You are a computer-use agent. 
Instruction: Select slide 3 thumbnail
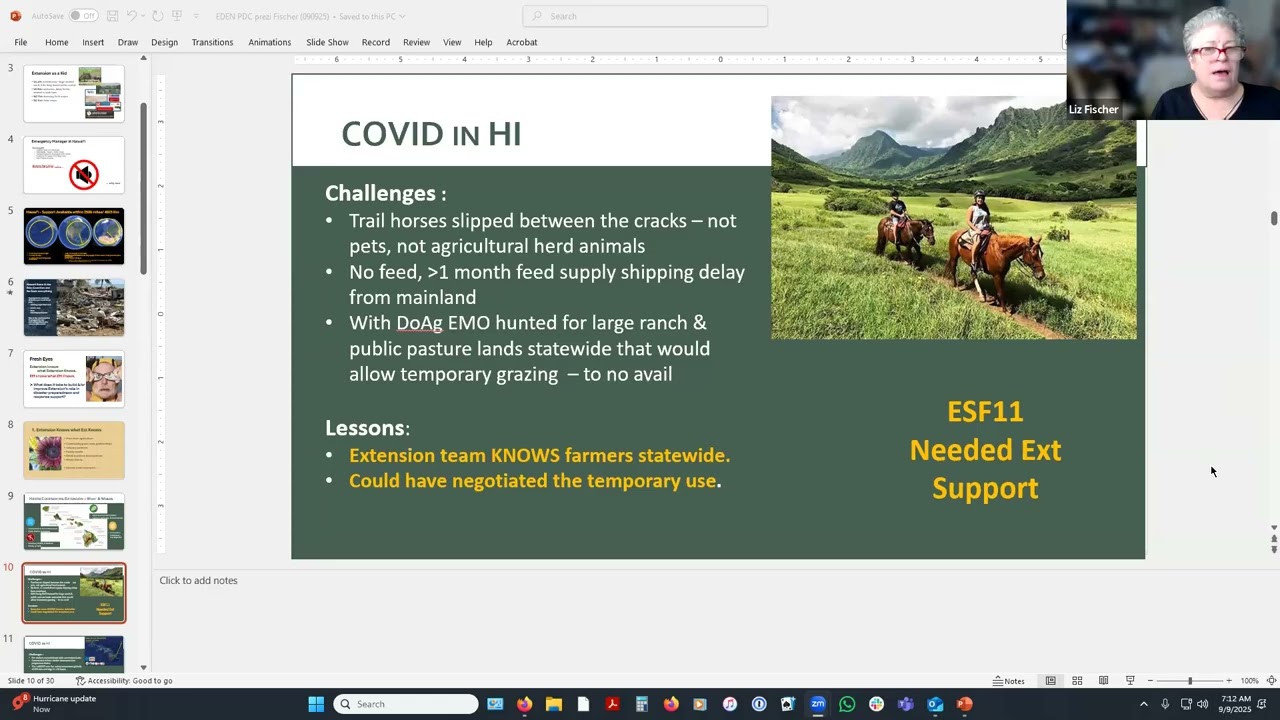(74, 93)
